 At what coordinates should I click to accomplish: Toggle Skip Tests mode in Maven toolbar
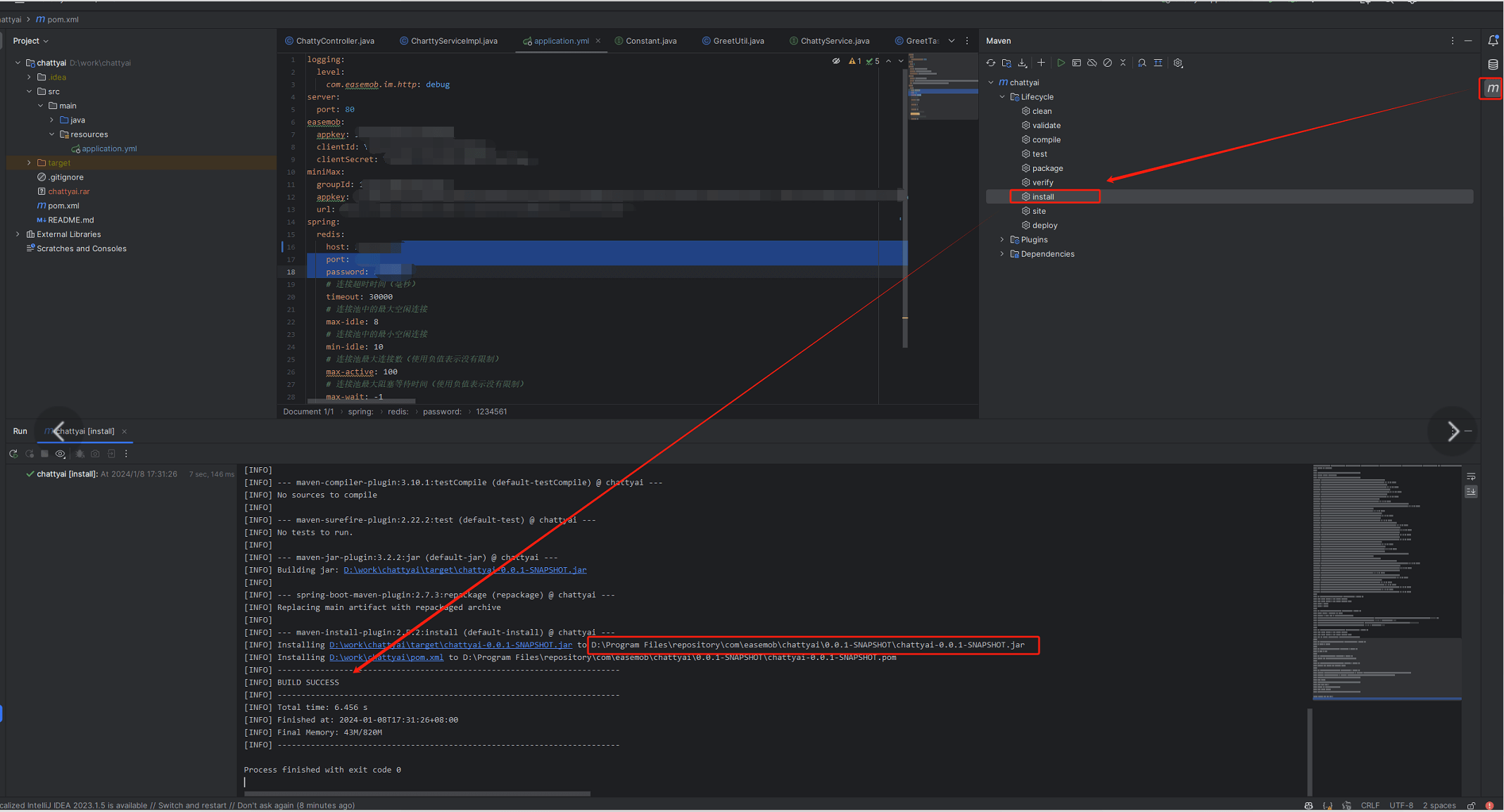1107,63
